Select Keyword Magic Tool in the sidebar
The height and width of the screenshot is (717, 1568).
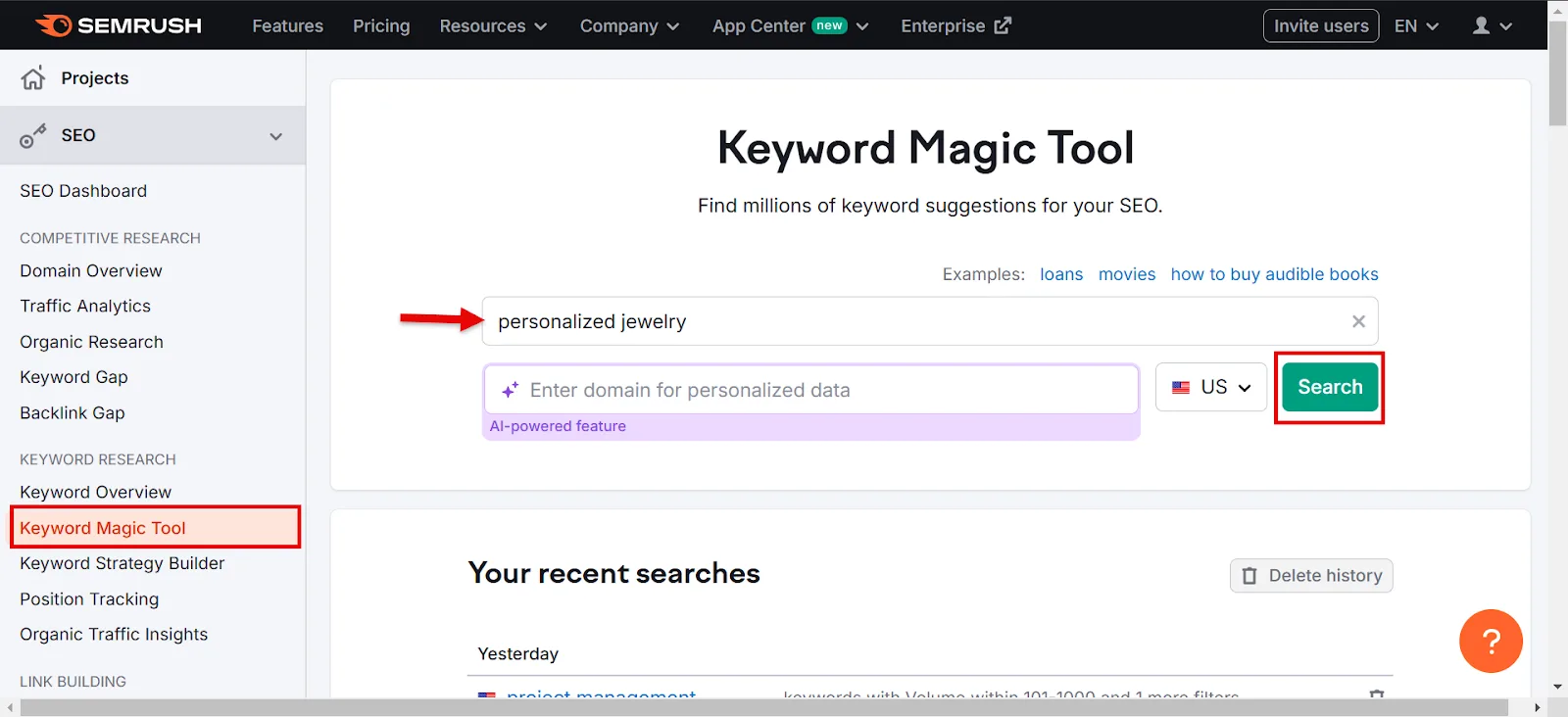pos(155,527)
